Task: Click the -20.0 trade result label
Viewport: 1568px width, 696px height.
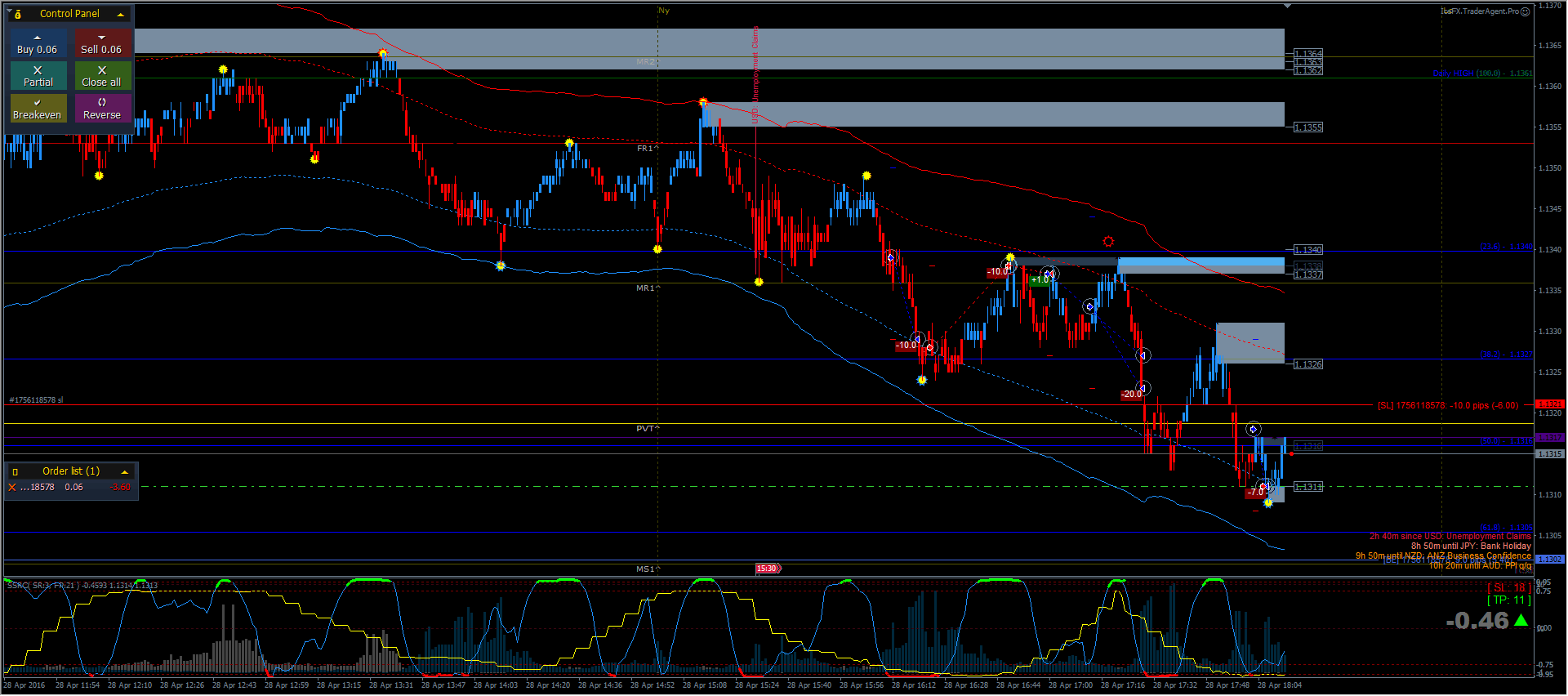Action: 1132,394
